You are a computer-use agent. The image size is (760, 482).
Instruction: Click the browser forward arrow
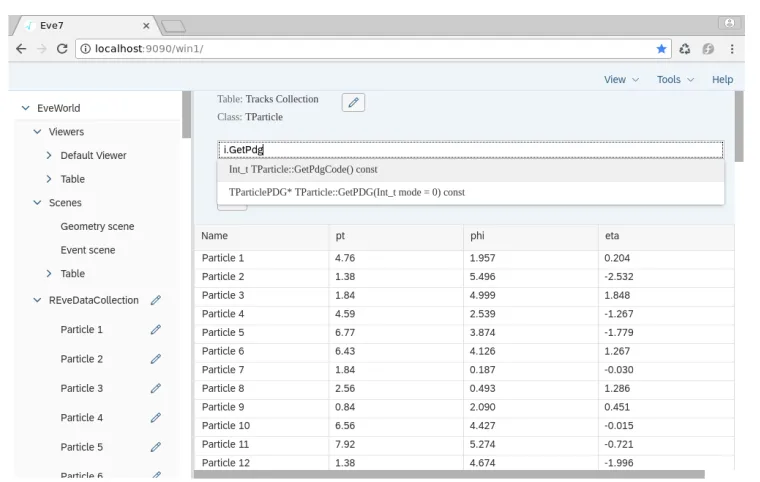(42, 48)
